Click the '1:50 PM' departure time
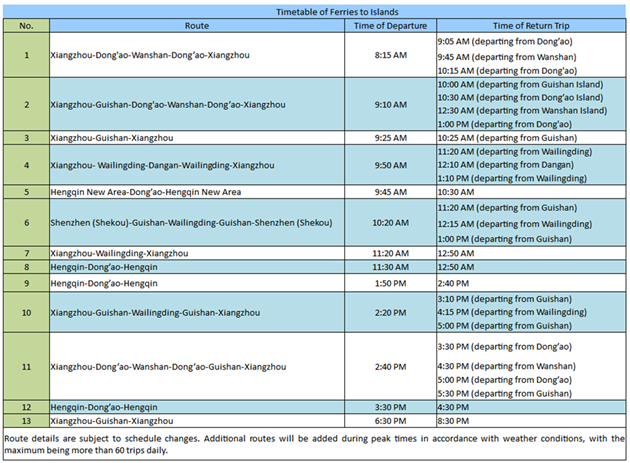 [x=391, y=283]
